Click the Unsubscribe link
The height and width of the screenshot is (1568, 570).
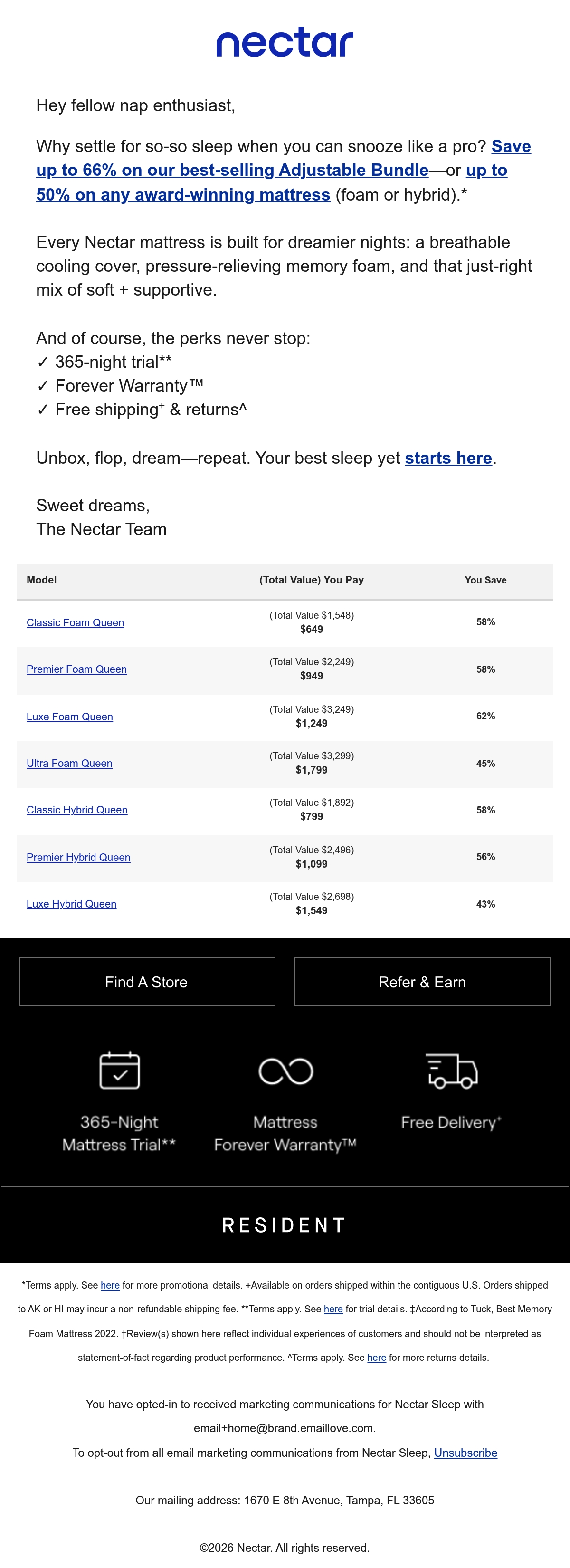tap(465, 1453)
